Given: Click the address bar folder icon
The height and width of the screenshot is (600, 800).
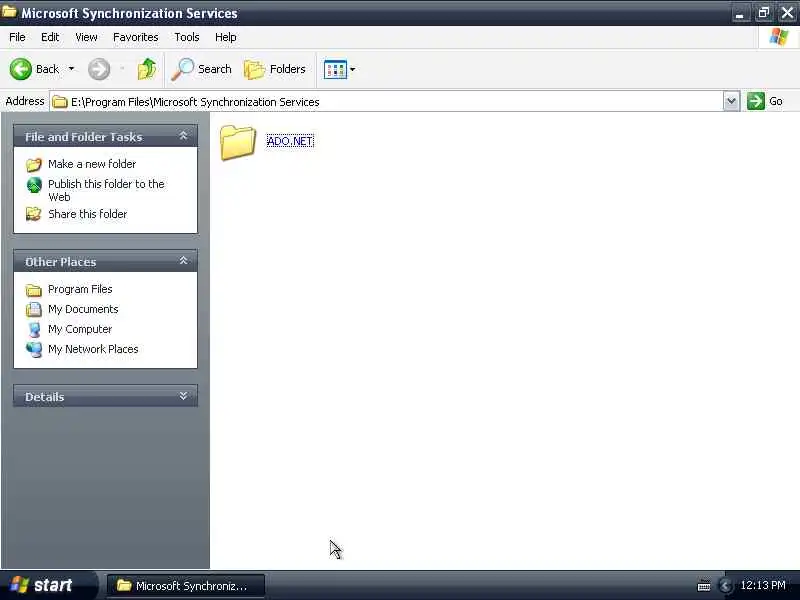Looking at the screenshot, I should tap(60, 102).
